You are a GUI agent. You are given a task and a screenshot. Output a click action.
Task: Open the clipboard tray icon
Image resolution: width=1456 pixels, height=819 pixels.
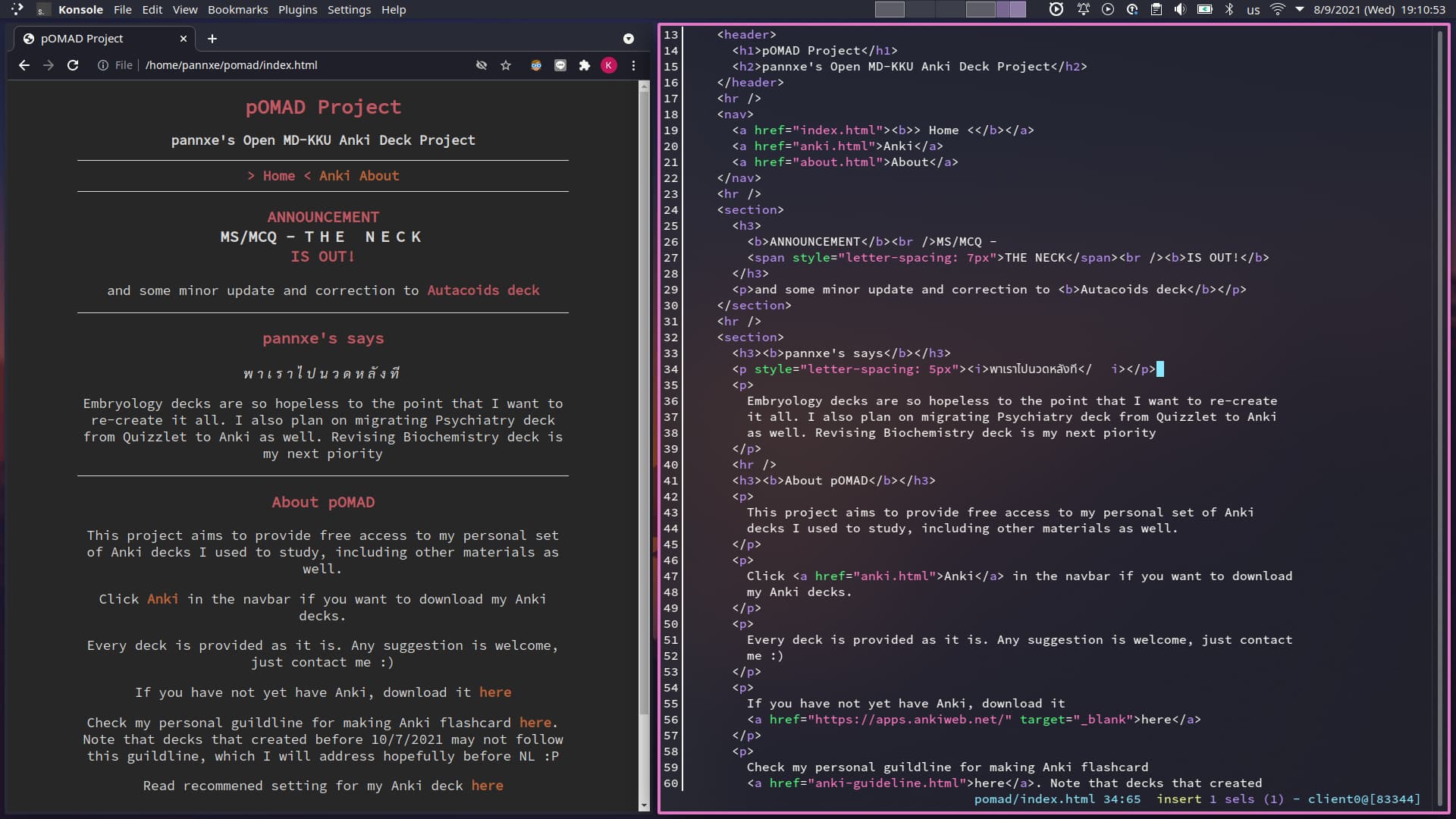click(x=1156, y=9)
